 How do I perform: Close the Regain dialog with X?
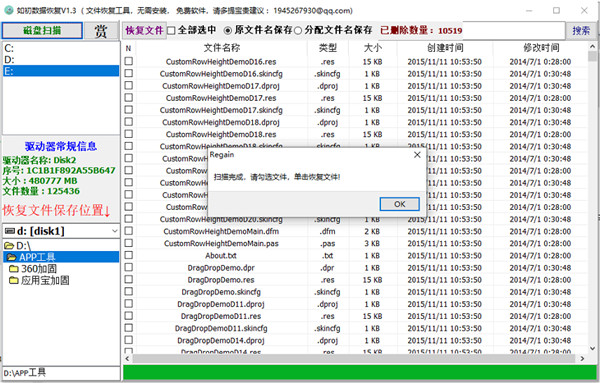417,155
